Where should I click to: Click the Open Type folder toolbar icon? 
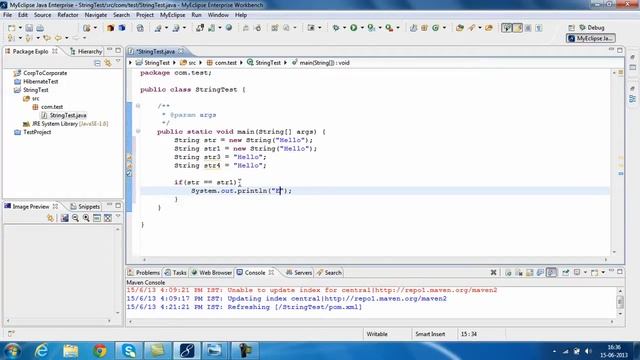[460, 28]
